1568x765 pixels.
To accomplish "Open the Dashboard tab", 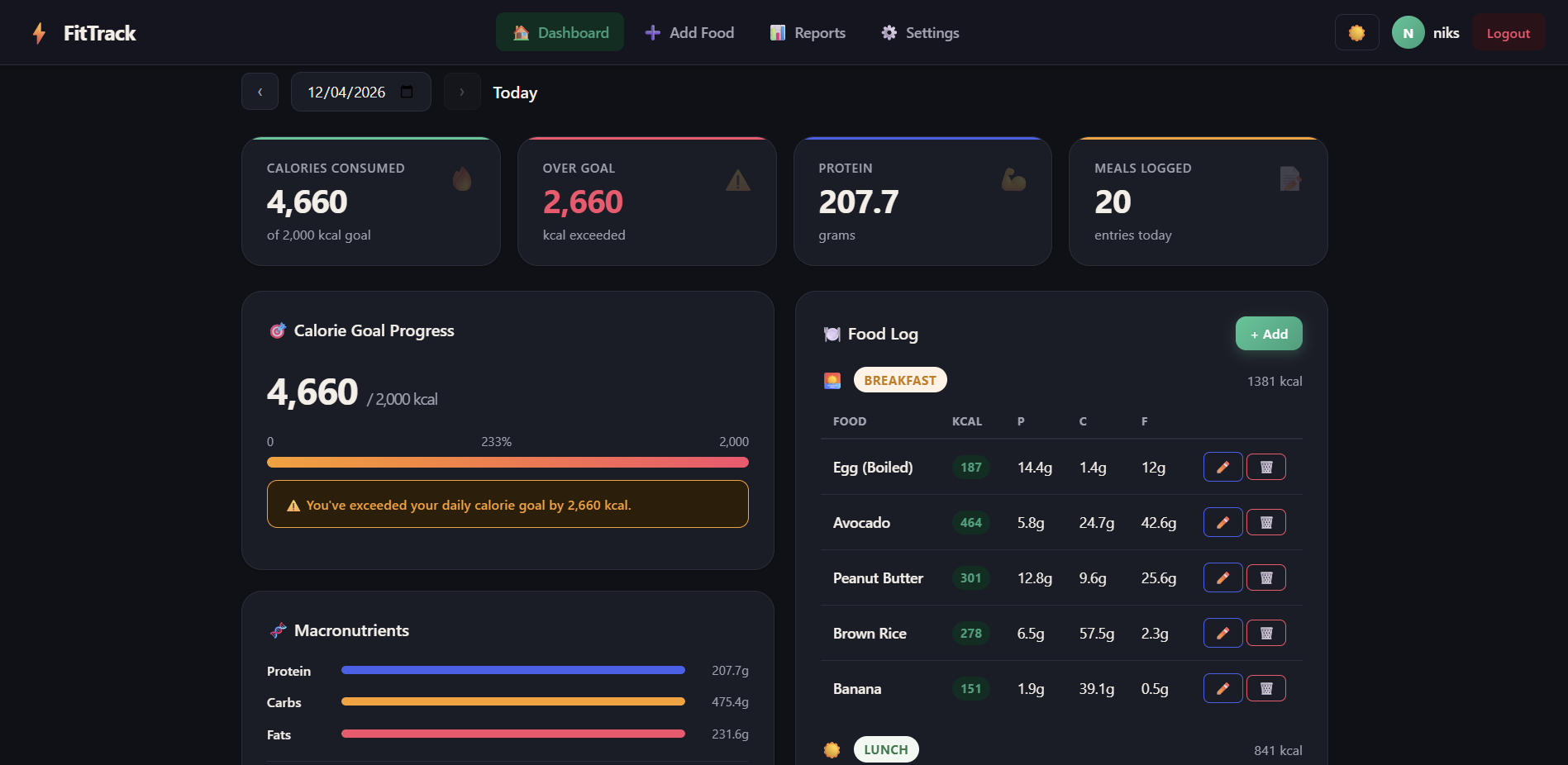I will 560,33.
